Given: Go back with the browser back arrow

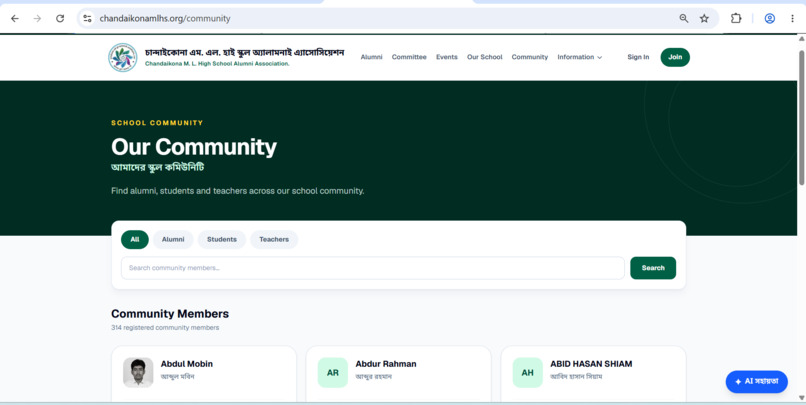Looking at the screenshot, I should [x=15, y=19].
